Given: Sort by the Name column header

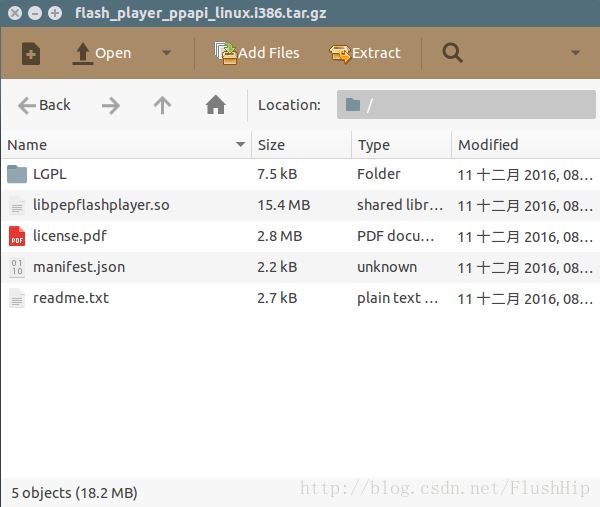Looking at the screenshot, I should 126,145.
